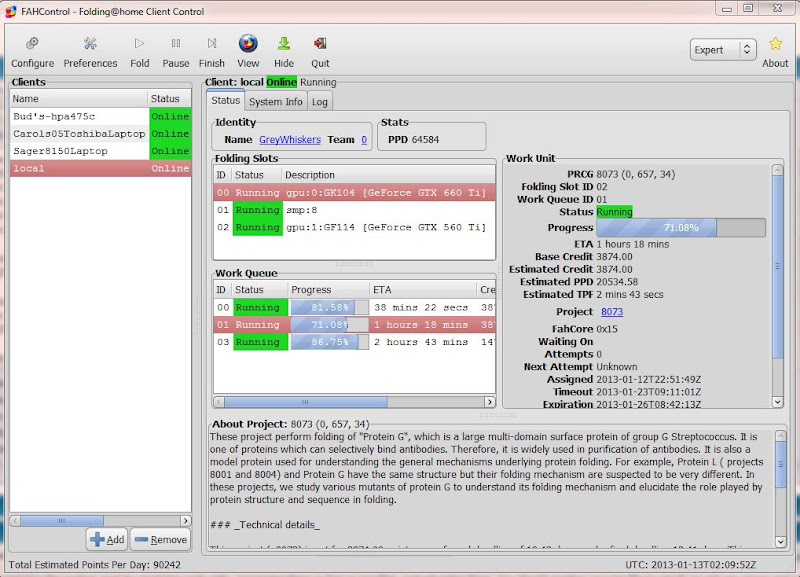Select work queue row 03 at 86.75%

click(354, 342)
